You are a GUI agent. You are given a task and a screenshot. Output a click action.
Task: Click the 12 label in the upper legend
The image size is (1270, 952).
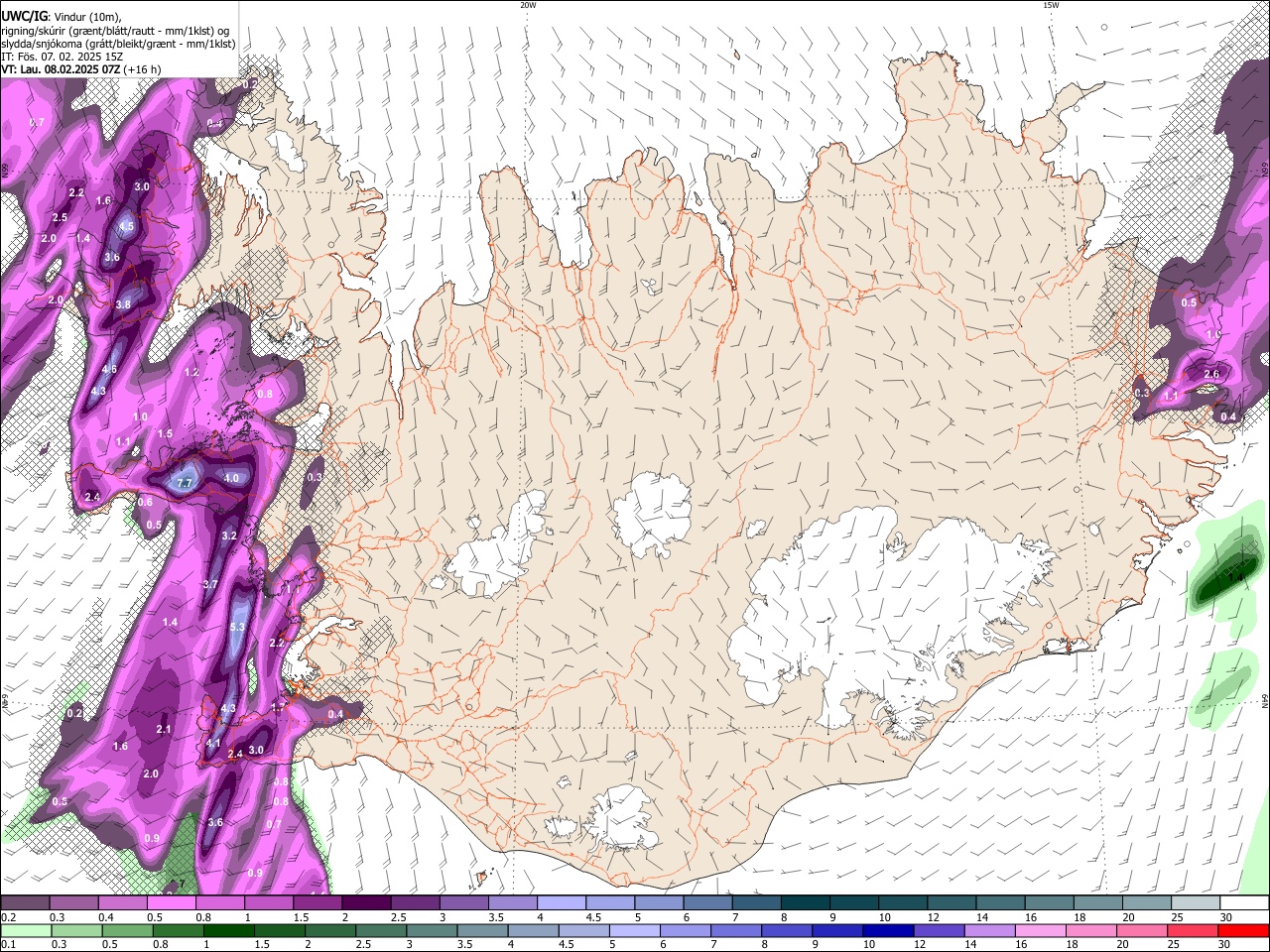[933, 917]
